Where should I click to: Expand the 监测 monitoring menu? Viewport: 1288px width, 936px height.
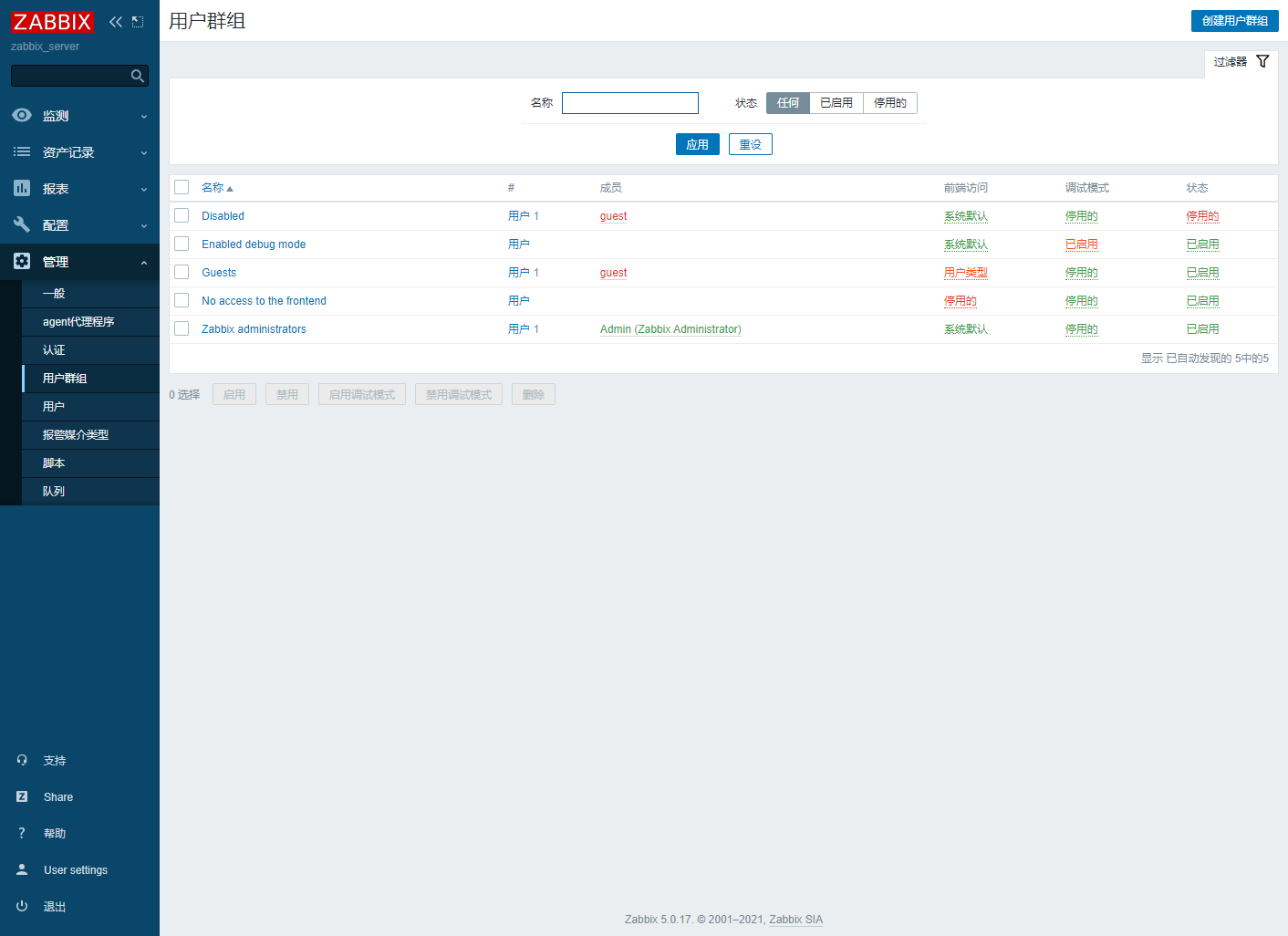point(79,116)
